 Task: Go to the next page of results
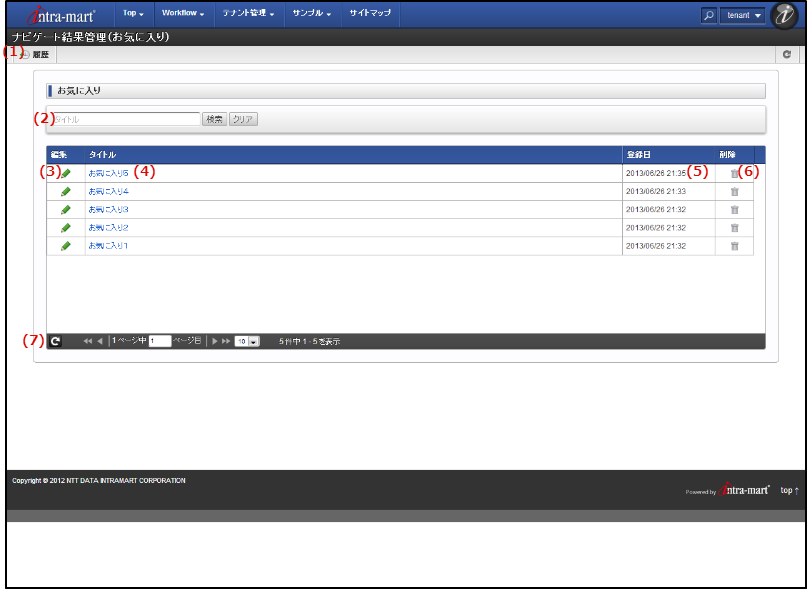pyautogui.click(x=215, y=341)
